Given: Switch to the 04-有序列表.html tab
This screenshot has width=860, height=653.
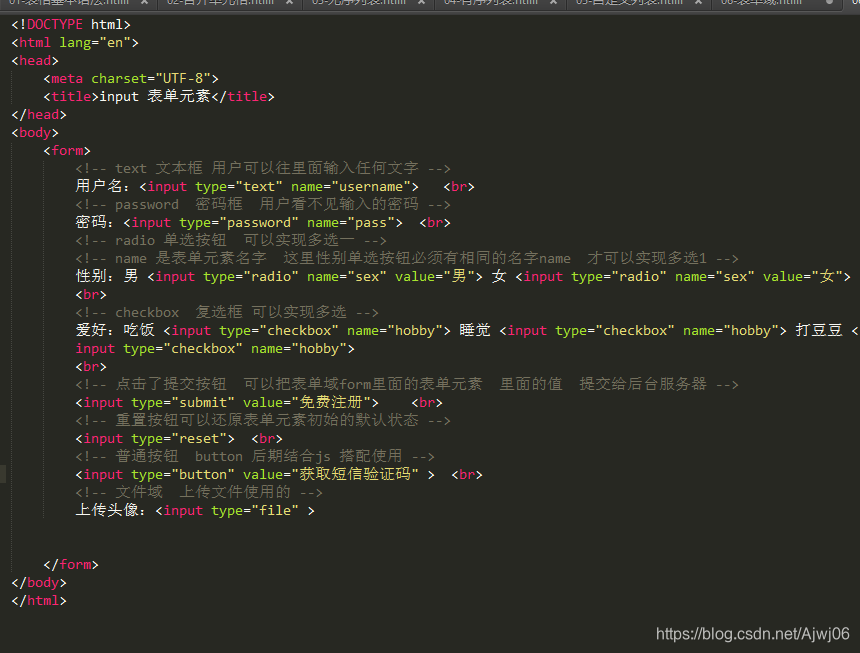Looking at the screenshot, I should click(x=490, y=3).
